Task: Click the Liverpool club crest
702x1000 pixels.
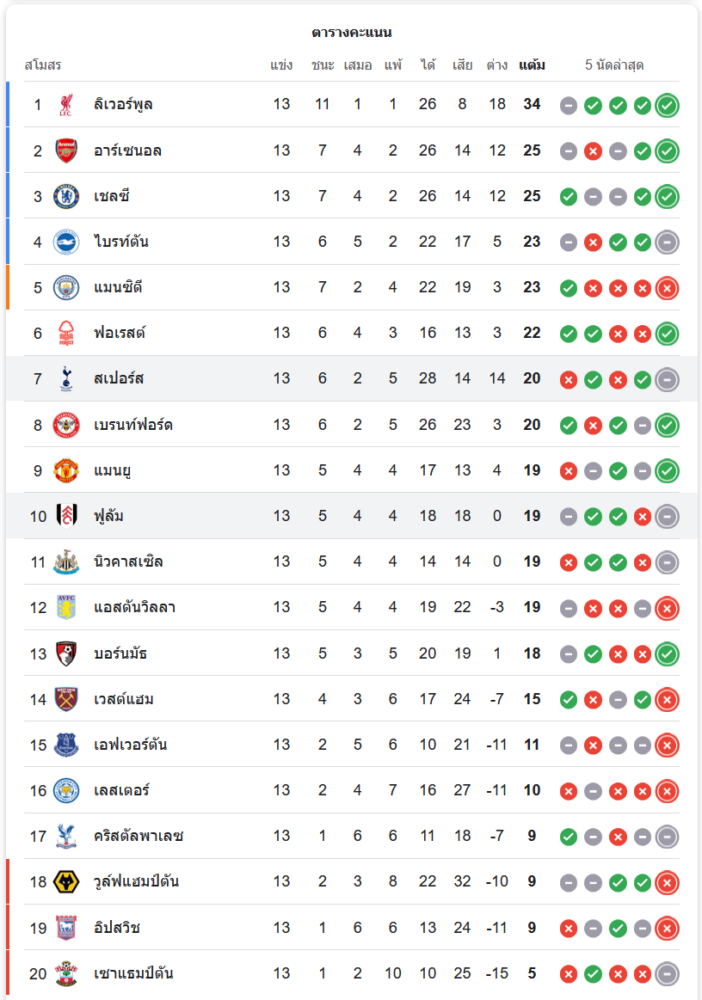Action: tap(66, 105)
